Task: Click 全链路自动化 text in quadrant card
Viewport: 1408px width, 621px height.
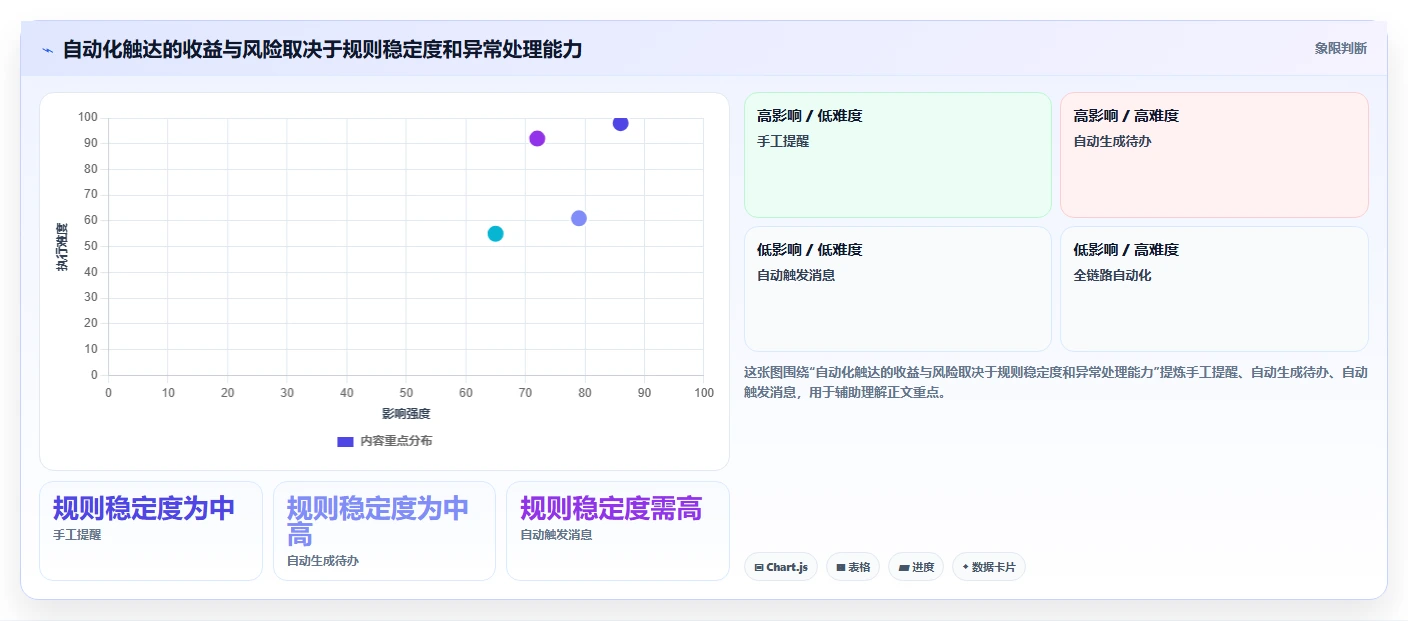Action: [1112, 276]
